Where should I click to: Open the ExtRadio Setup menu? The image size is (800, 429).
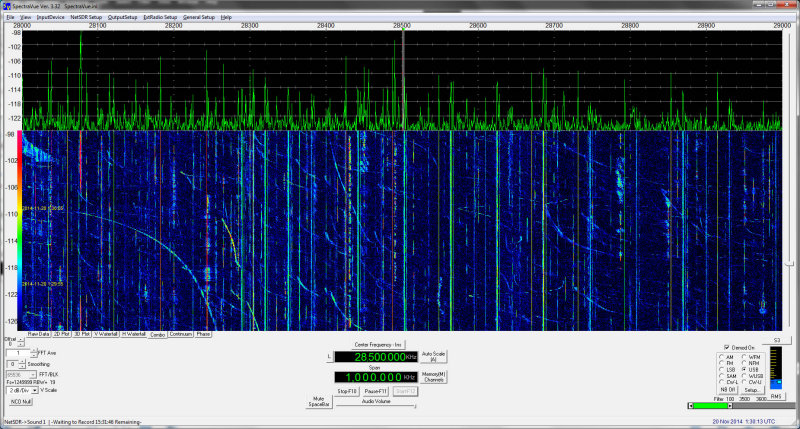[x=160, y=17]
